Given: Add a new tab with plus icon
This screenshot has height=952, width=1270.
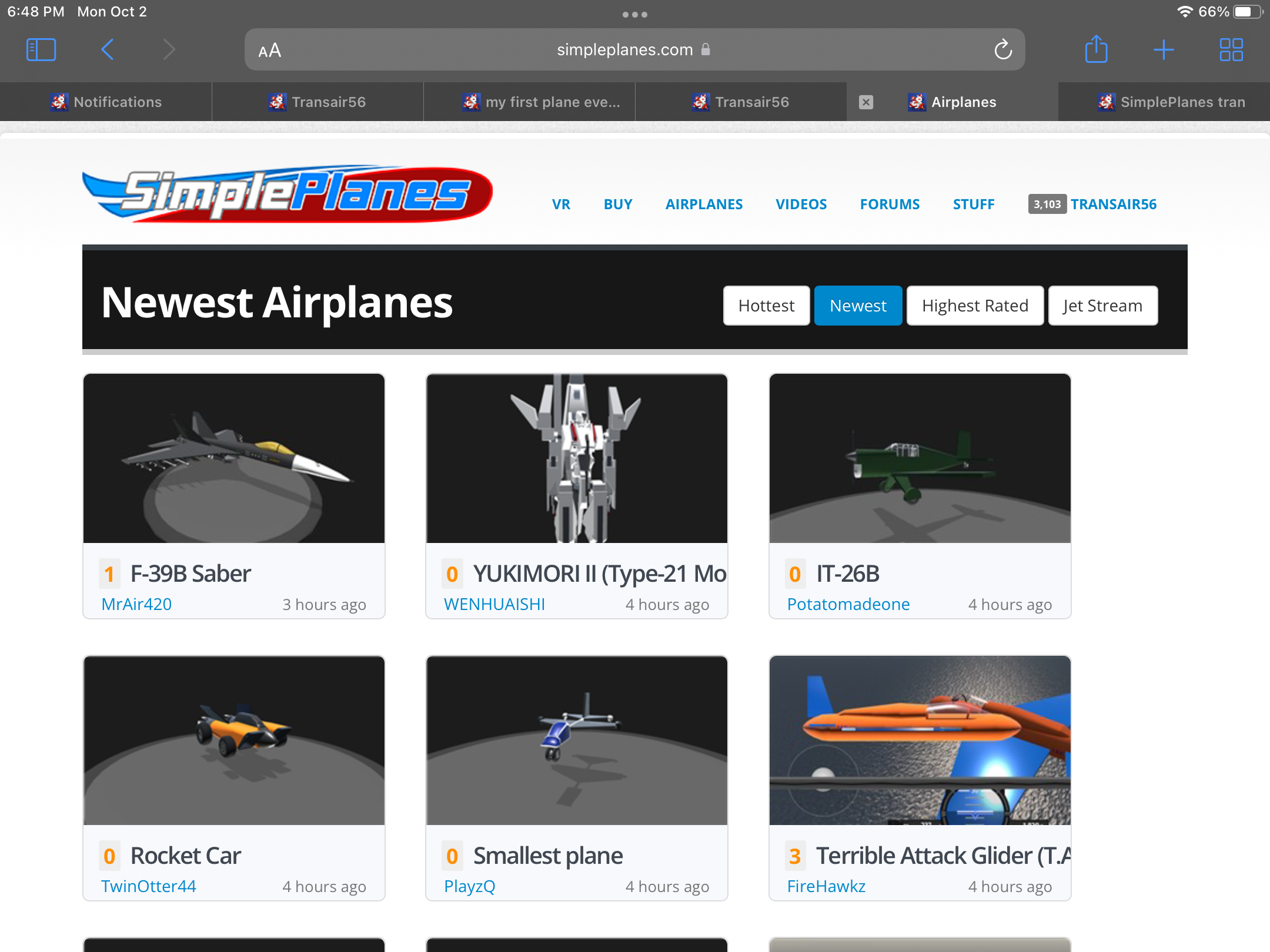Looking at the screenshot, I should coord(1164,50).
